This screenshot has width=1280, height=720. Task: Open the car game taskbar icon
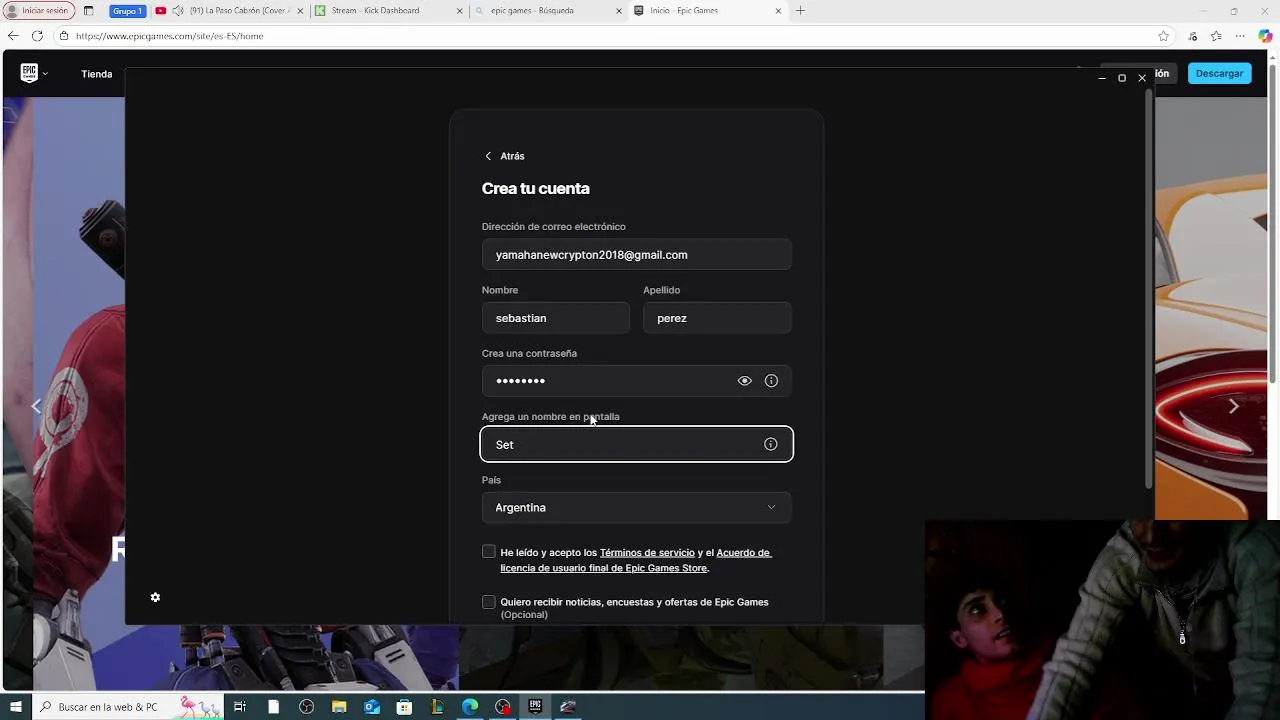568,707
